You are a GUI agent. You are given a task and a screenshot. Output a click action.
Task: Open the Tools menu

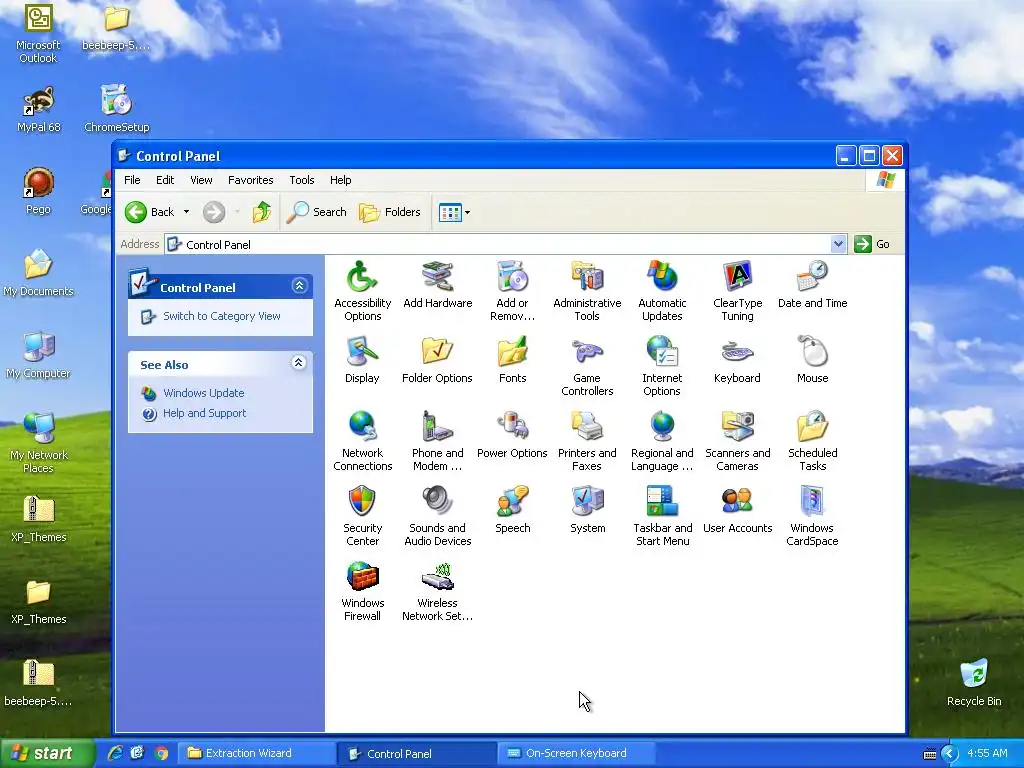pos(302,180)
